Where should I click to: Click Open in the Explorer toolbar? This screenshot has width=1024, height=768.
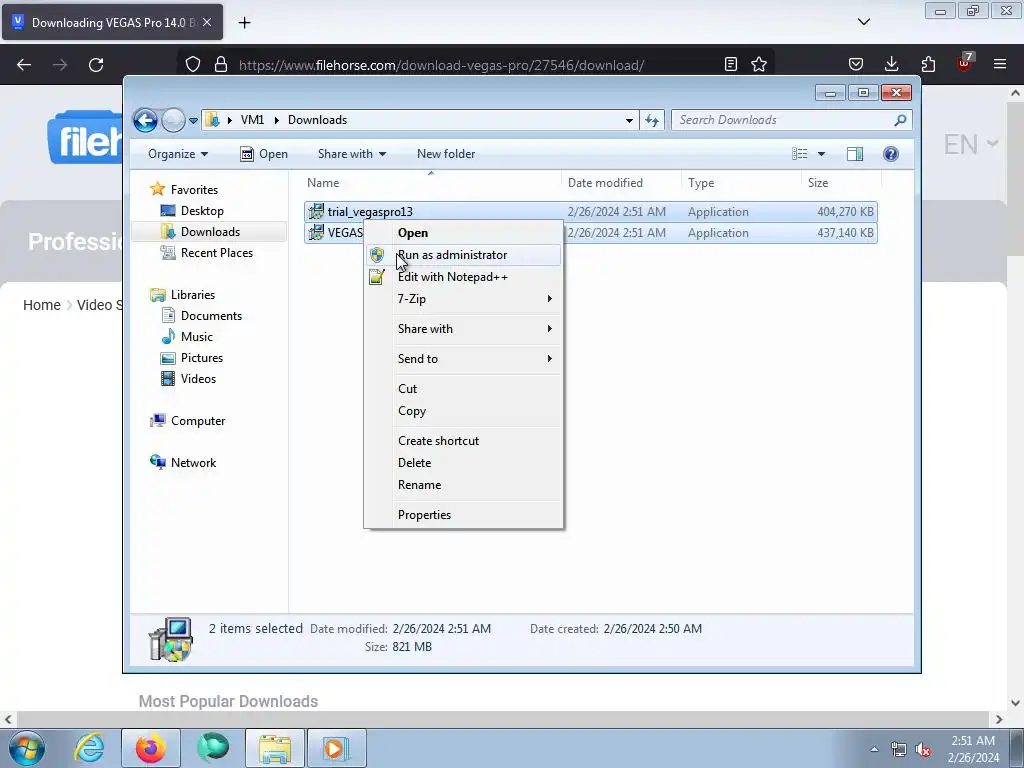click(x=264, y=154)
